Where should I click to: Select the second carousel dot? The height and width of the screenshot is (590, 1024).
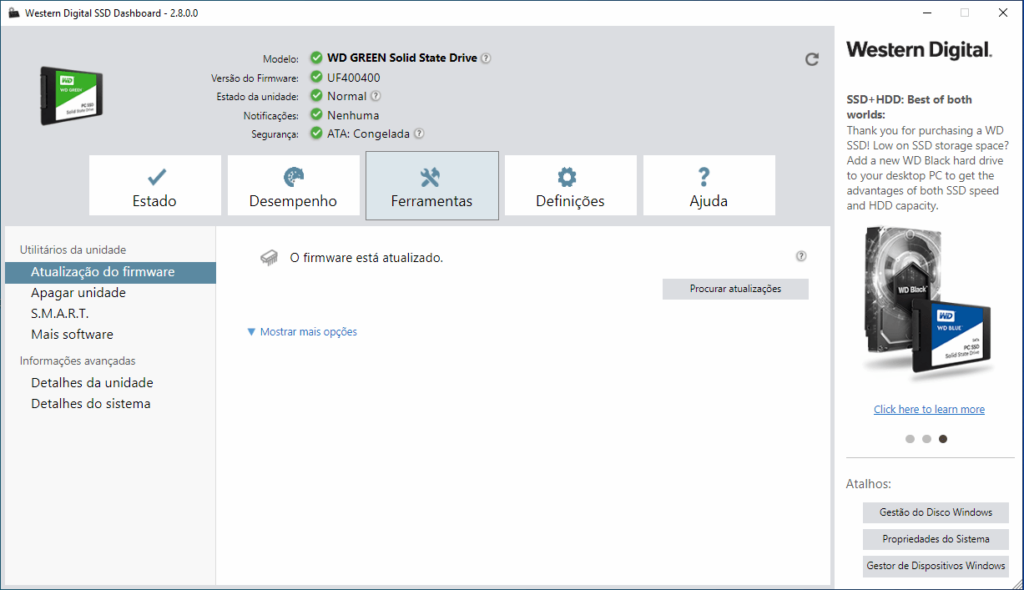[x=926, y=439]
